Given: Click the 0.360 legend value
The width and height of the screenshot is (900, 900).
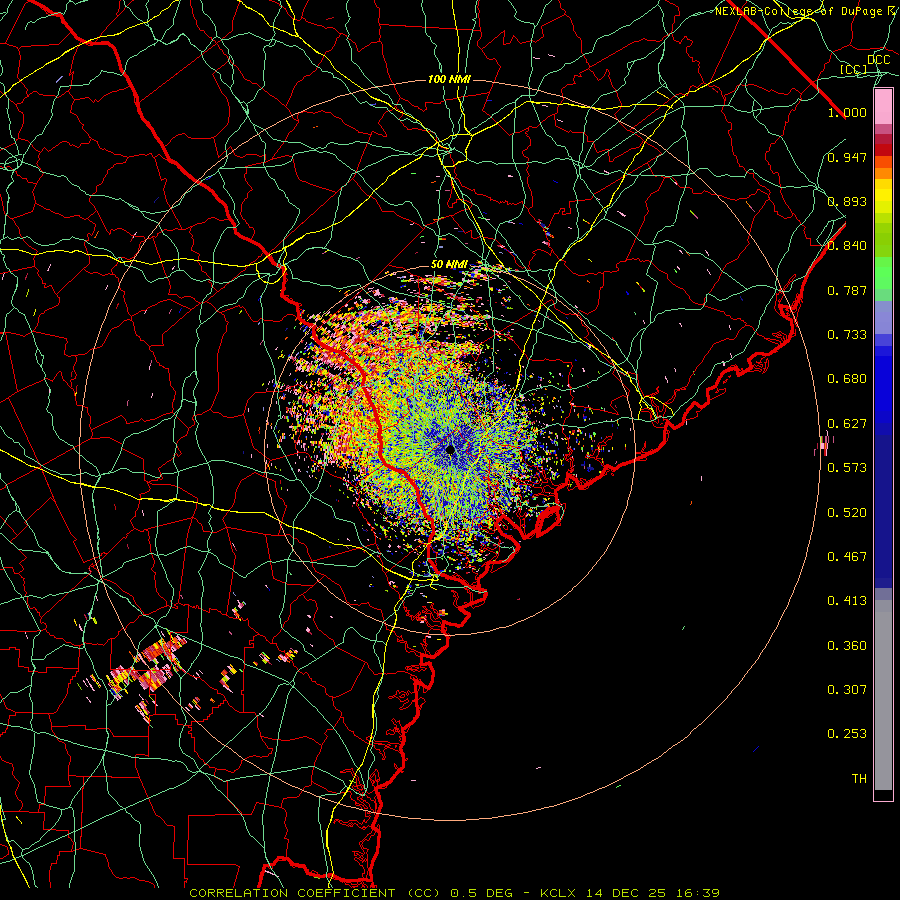Looking at the screenshot, I should point(847,646).
